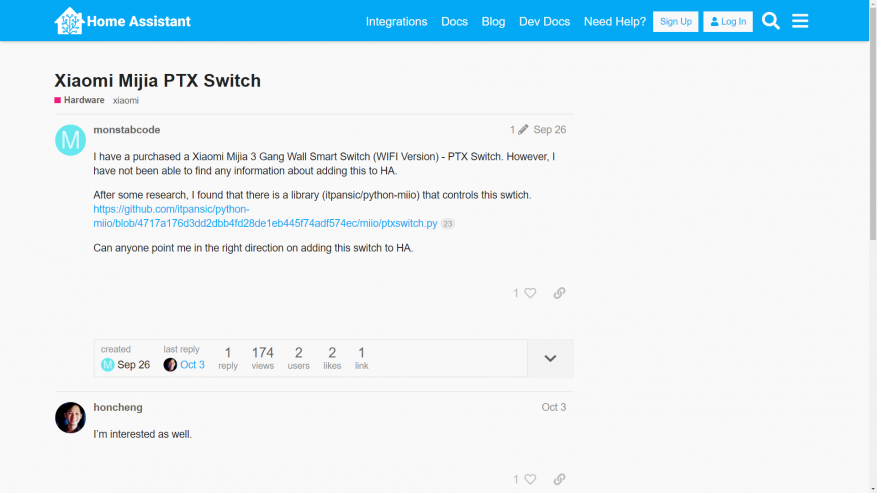Screen dimensions: 877x493
Task: Open the hamburger menu icon
Action: pos(800,21)
